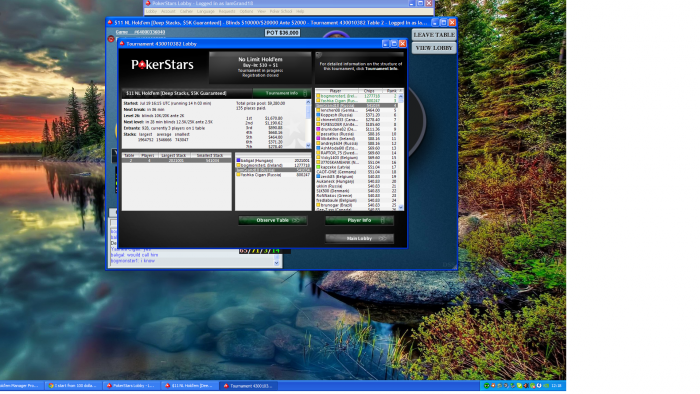Image resolution: width=700 pixels, height=394 pixels.
Task: Click scroll-up arrow of the player ranking list
Action: [x=400, y=96]
